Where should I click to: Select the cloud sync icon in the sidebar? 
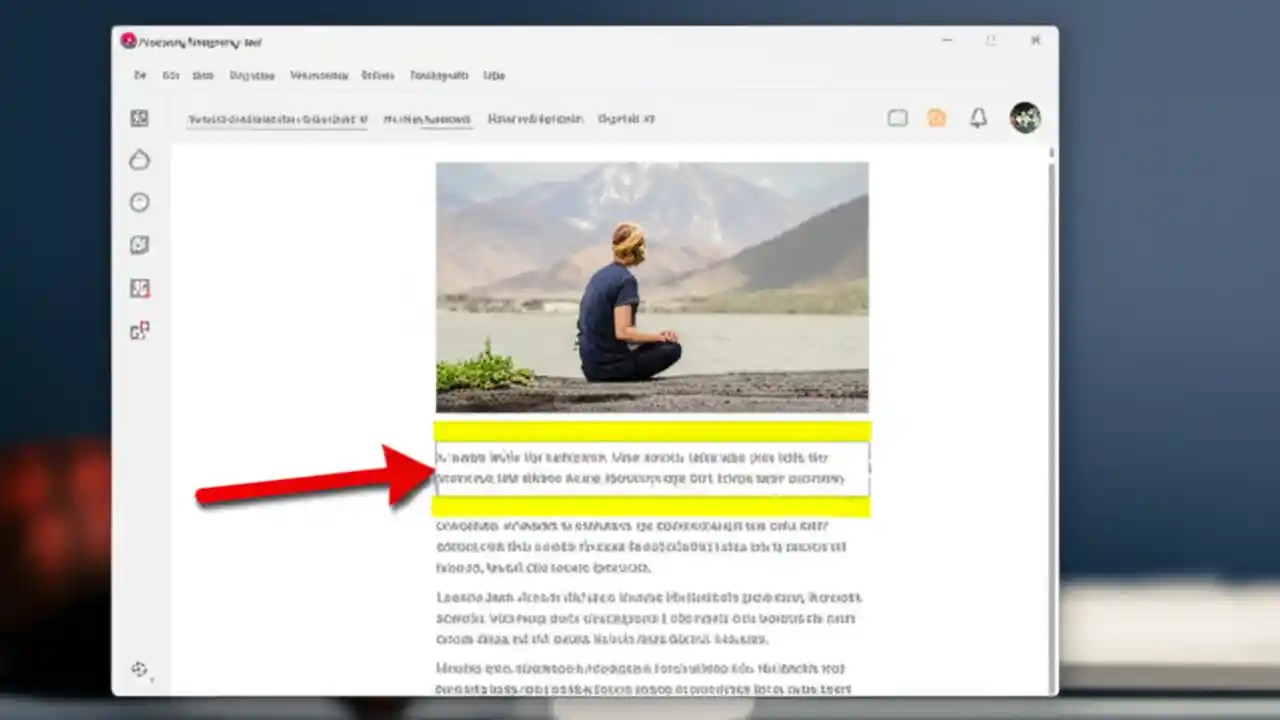pos(139,160)
